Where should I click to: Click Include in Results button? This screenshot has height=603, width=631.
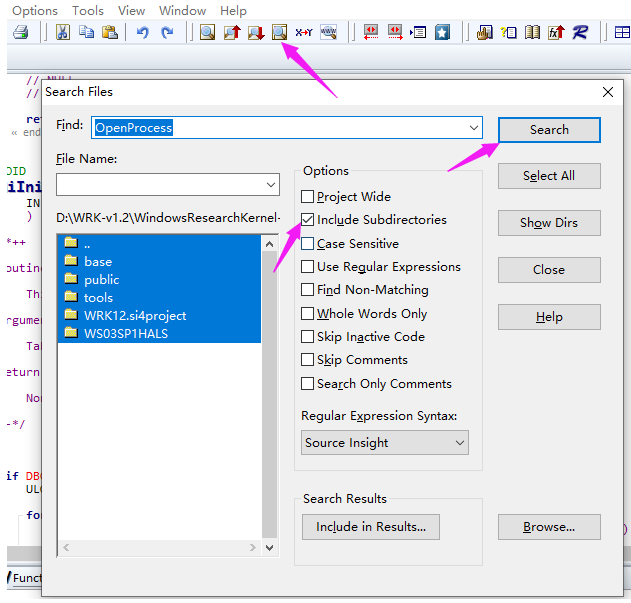pos(371,527)
